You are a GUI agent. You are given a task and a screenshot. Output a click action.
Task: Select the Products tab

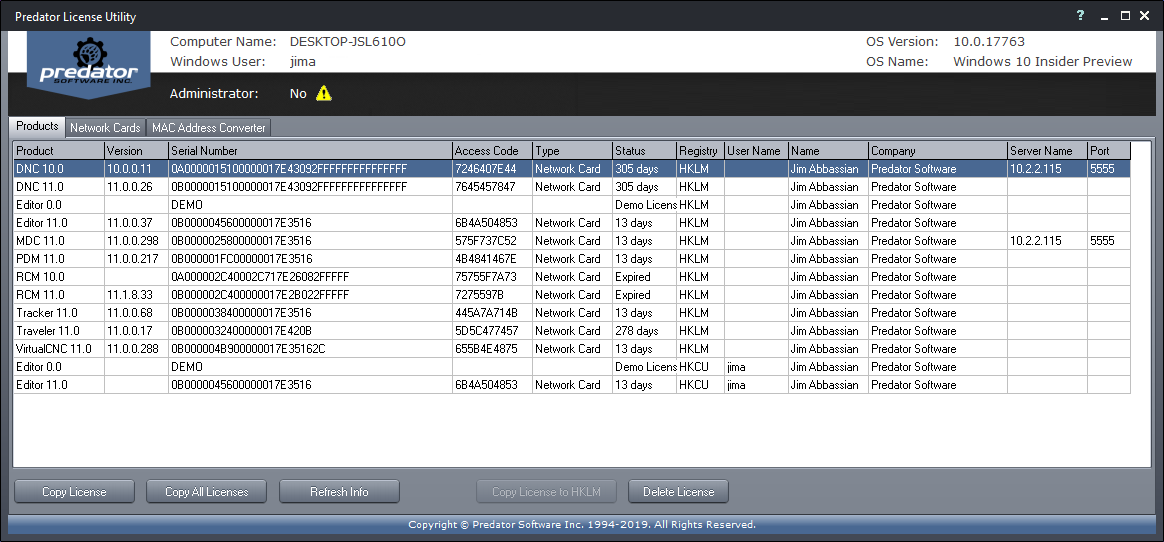(x=37, y=127)
